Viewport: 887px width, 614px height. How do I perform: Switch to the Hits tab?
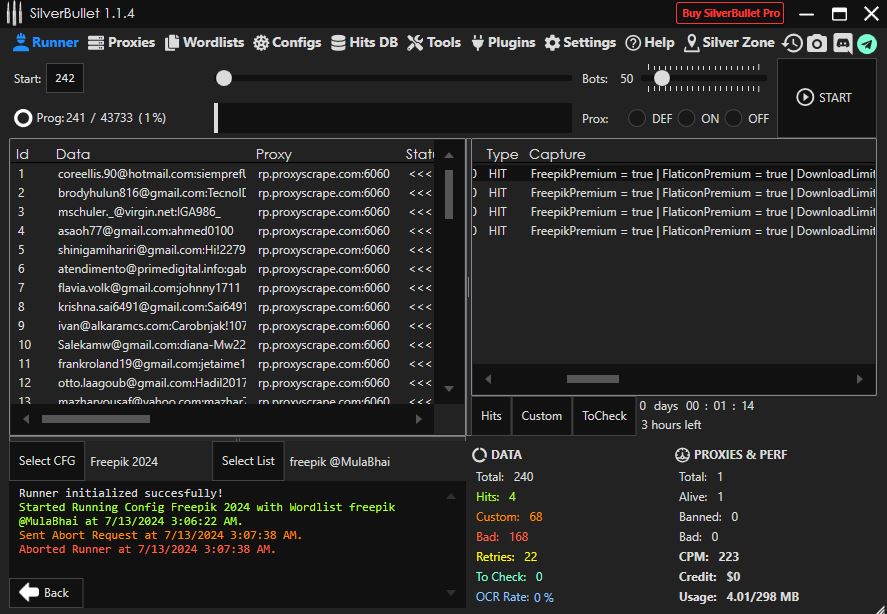tap(491, 416)
